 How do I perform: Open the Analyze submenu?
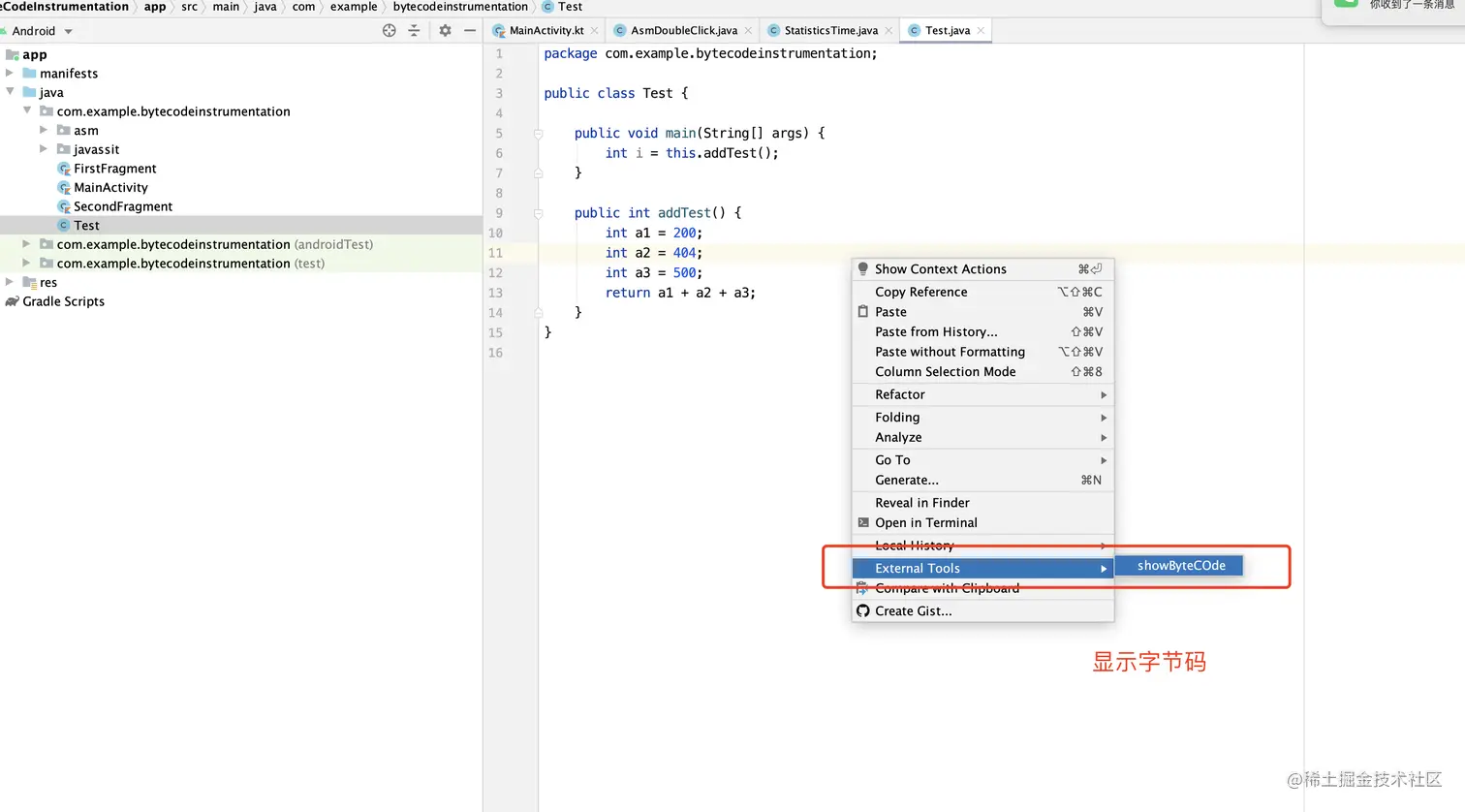(x=982, y=437)
